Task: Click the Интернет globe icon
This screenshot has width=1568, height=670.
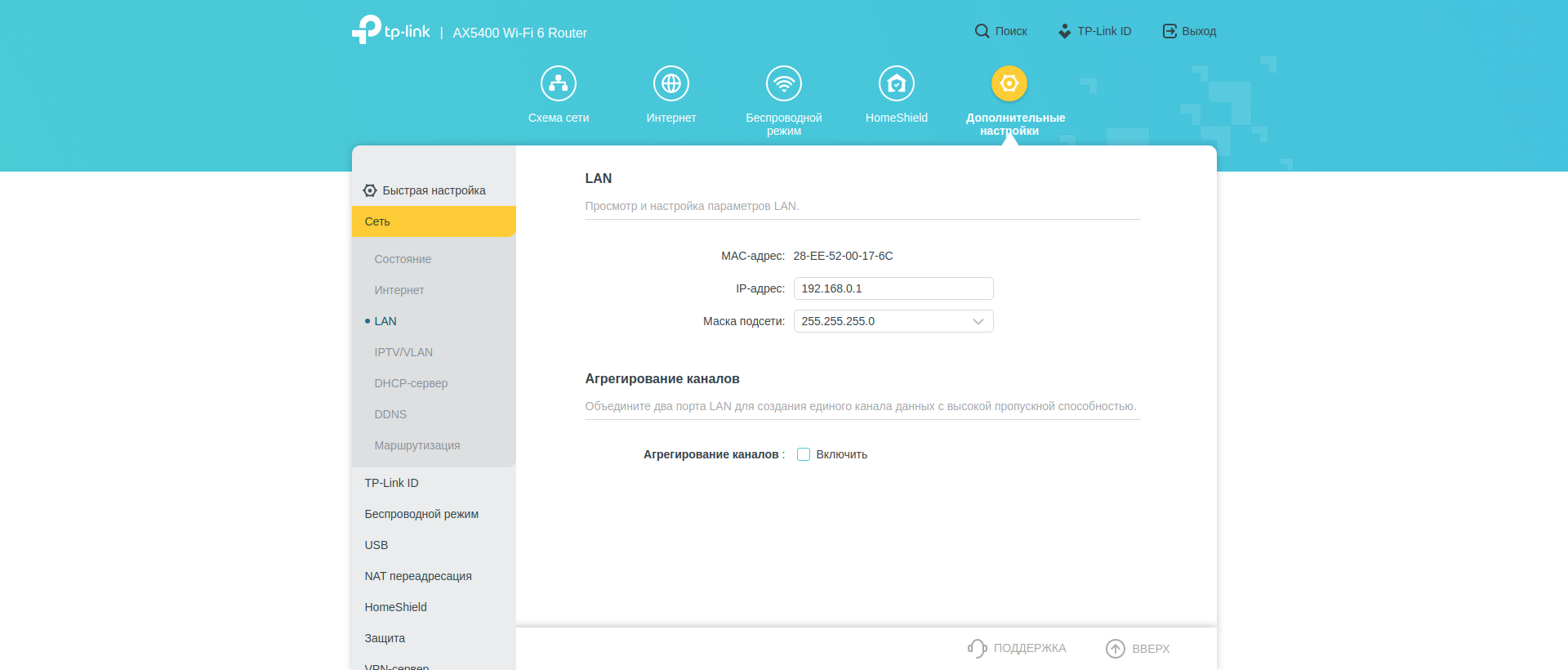Action: 671,83
